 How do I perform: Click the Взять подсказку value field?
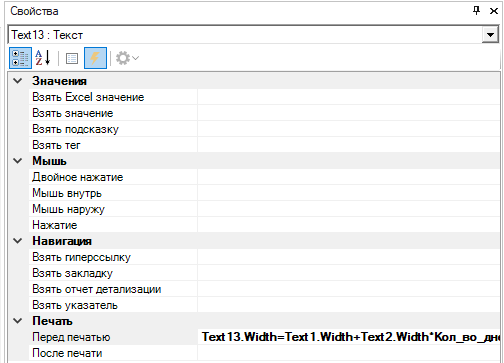coord(349,129)
